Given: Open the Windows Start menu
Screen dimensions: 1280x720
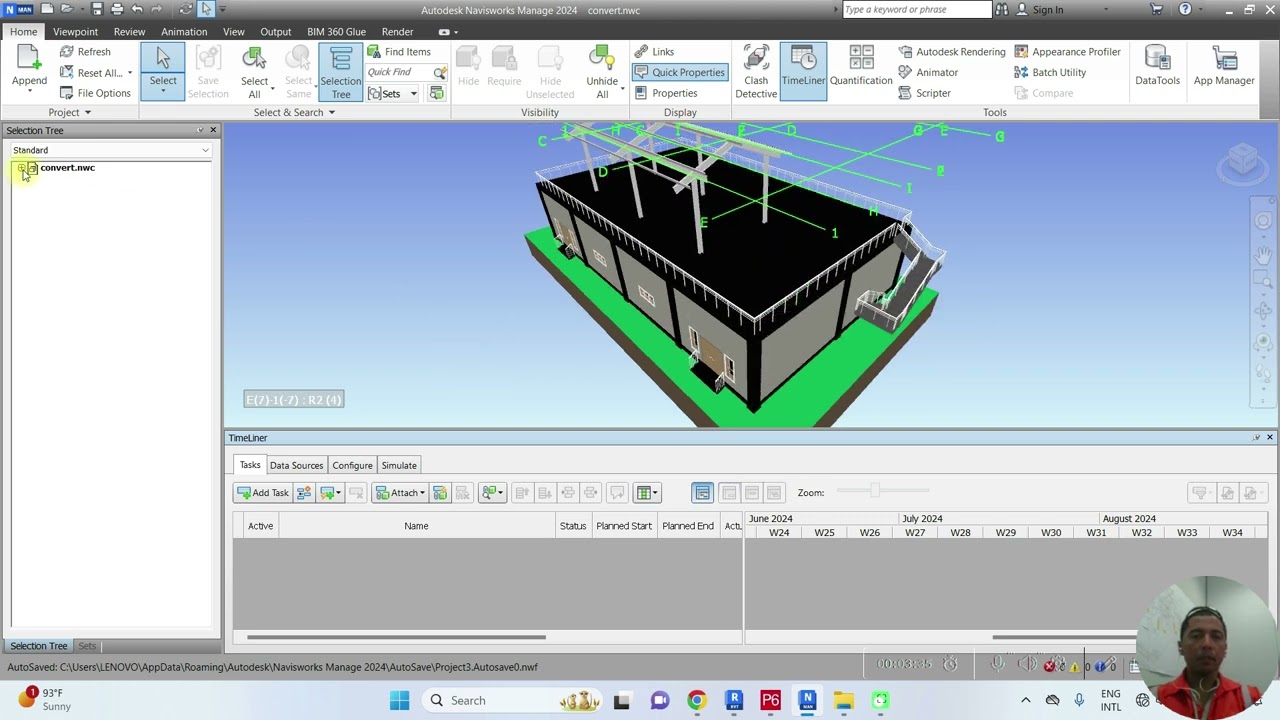Looking at the screenshot, I should click(399, 700).
